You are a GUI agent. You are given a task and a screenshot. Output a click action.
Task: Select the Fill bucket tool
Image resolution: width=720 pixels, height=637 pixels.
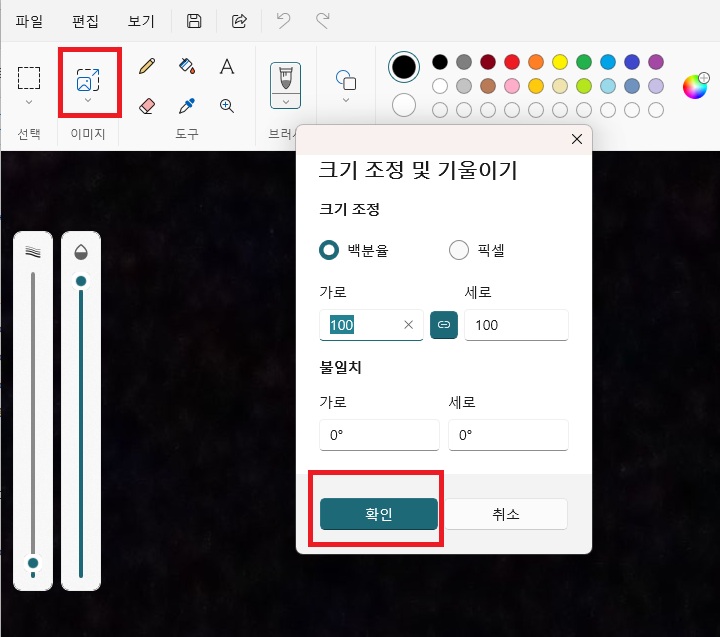coord(187,66)
